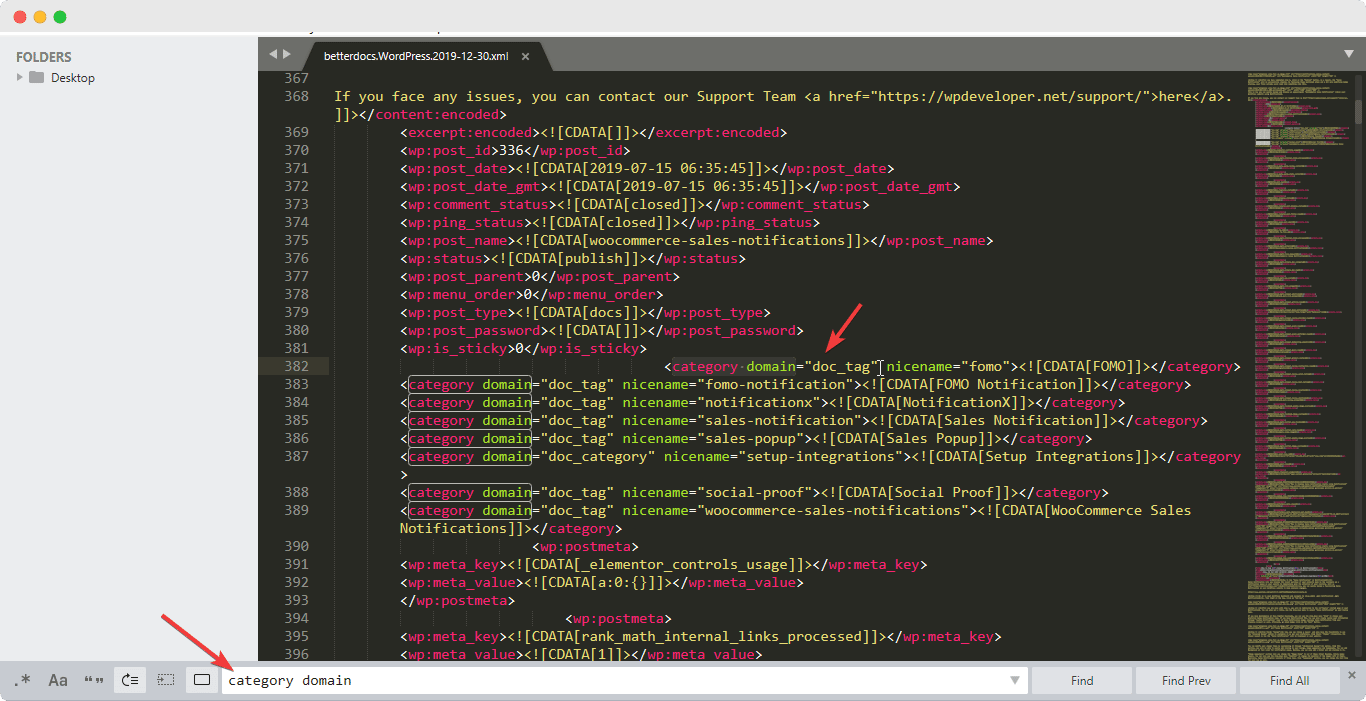The image size is (1366, 701).
Task: Select the in-selection search icon
Action: click(x=164, y=679)
